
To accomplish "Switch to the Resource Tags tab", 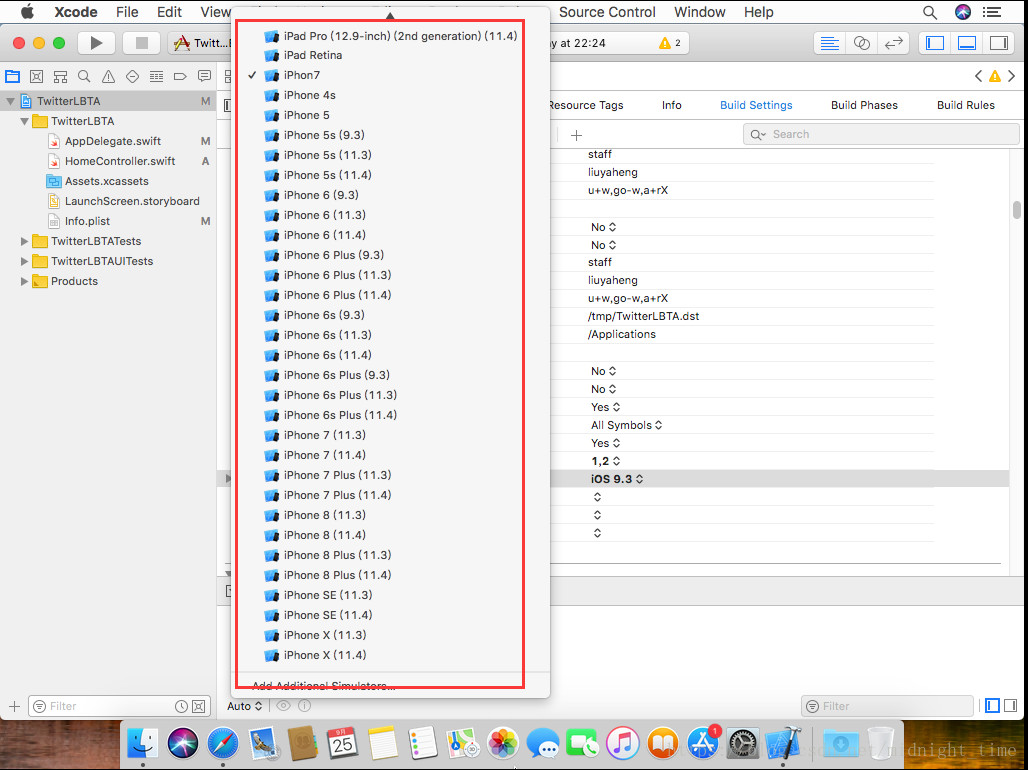I will [x=586, y=105].
